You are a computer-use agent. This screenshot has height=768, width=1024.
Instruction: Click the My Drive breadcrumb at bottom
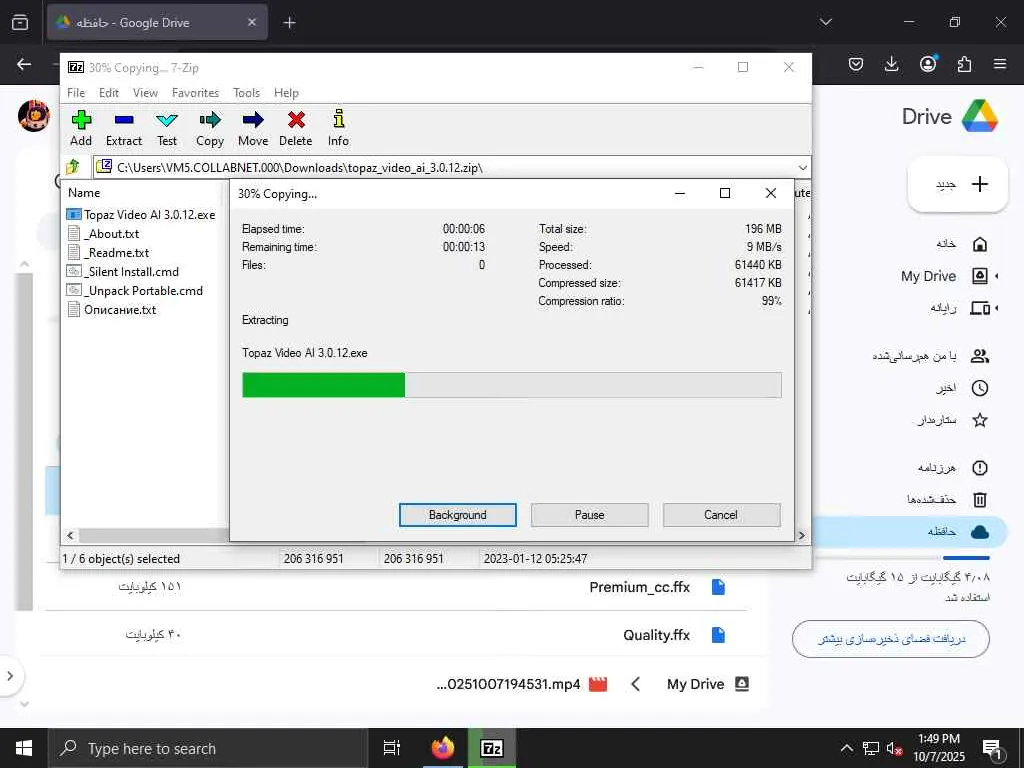pyautogui.click(x=708, y=684)
